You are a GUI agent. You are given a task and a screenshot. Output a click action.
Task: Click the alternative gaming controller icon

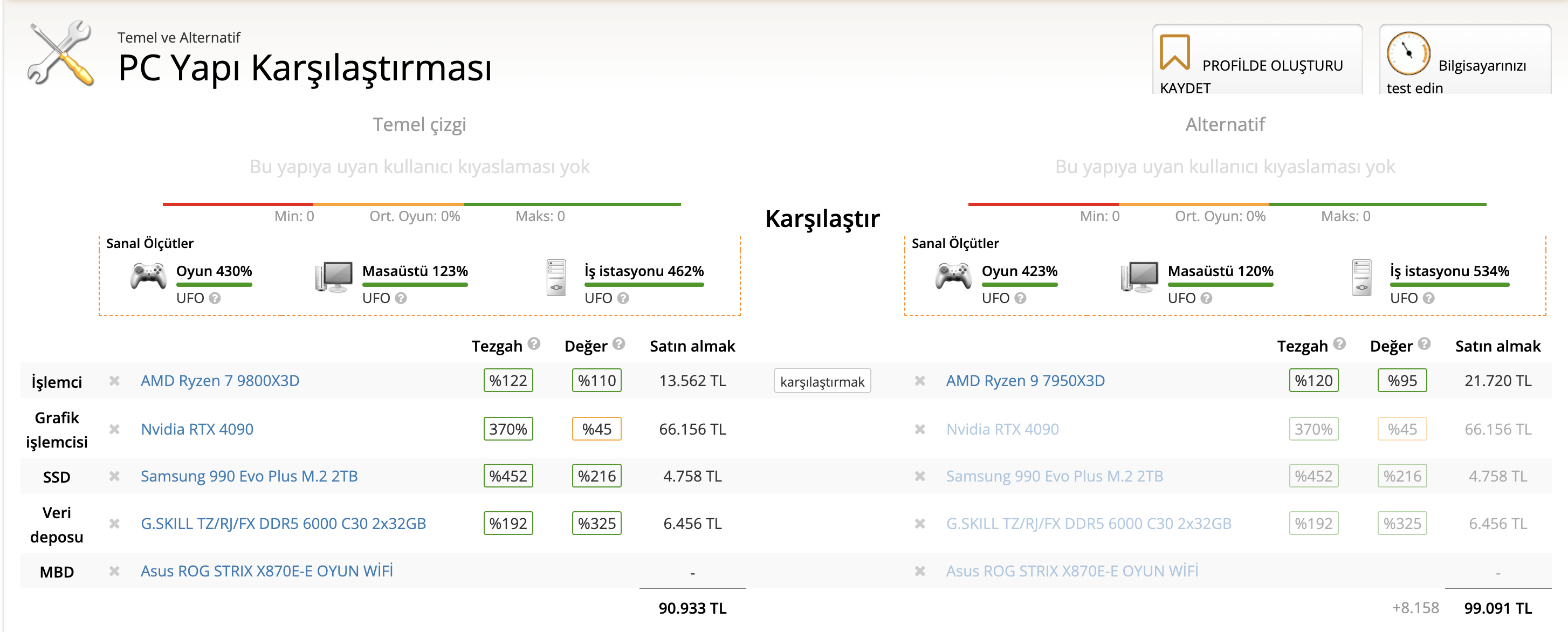click(x=954, y=276)
